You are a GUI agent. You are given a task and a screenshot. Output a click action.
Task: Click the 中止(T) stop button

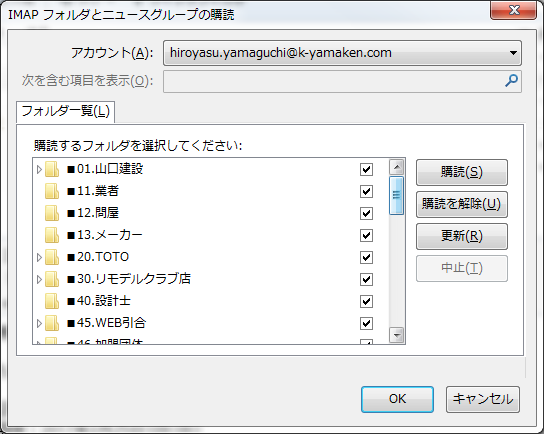[462, 268]
